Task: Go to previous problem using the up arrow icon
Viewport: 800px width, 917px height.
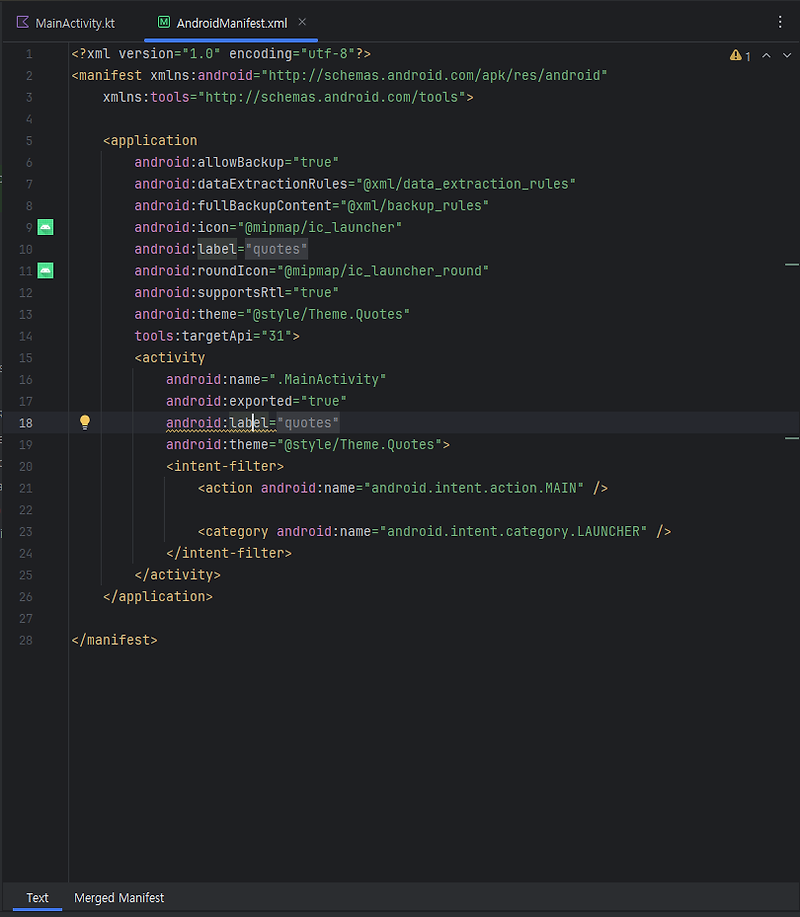Action: [766, 56]
